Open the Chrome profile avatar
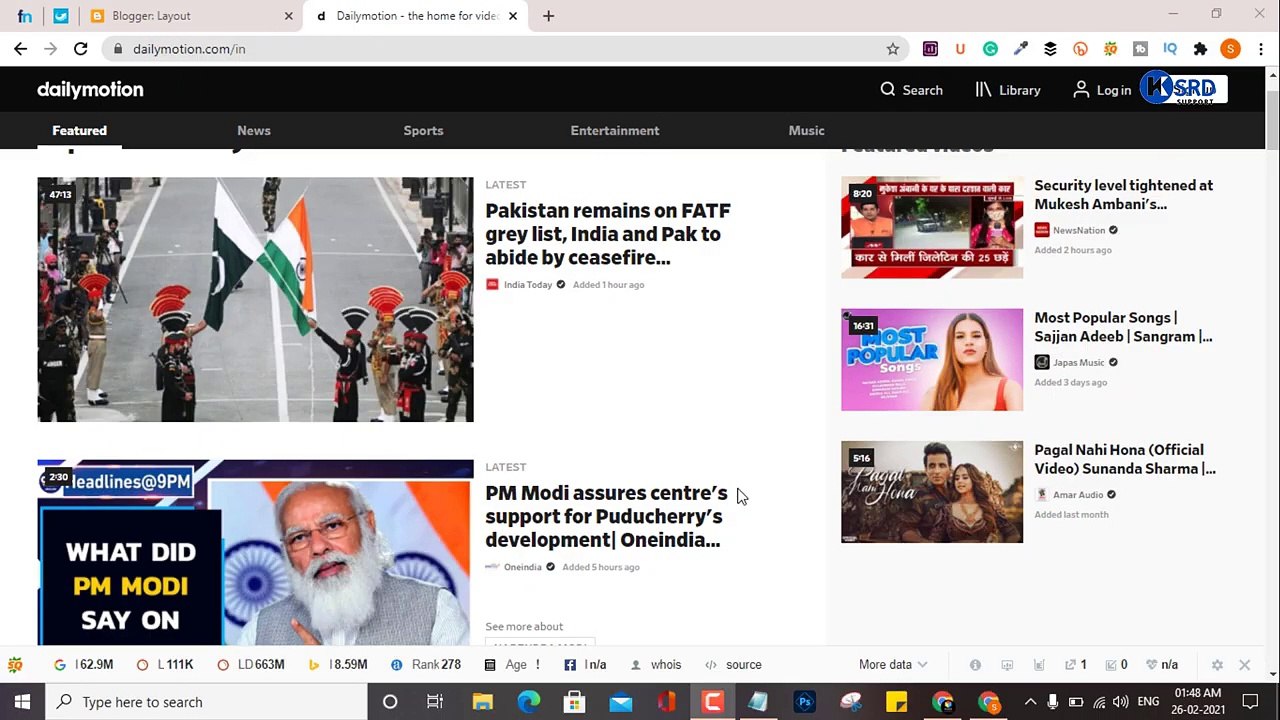The image size is (1280, 720). [1231, 49]
